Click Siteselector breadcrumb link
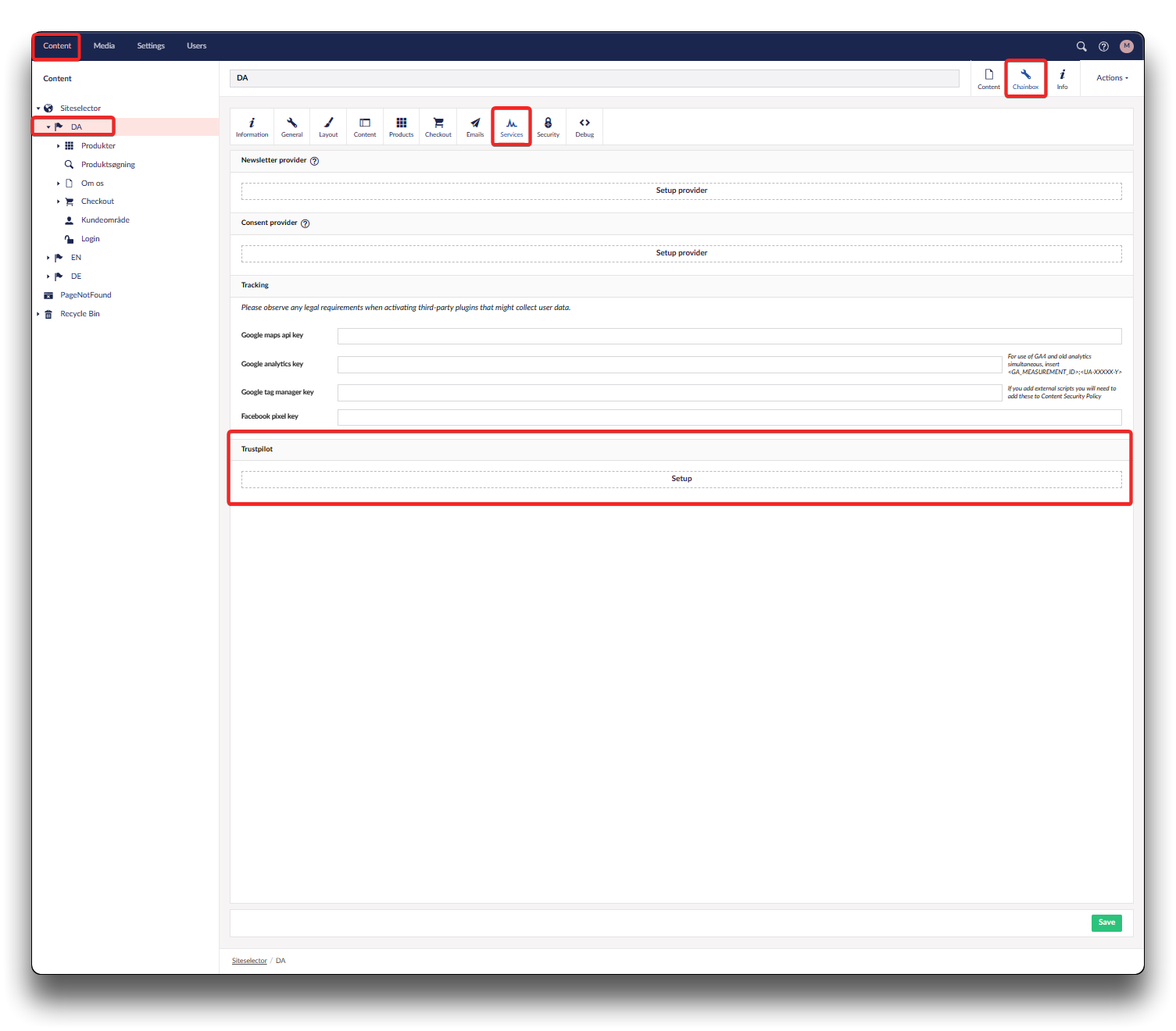 click(x=249, y=961)
